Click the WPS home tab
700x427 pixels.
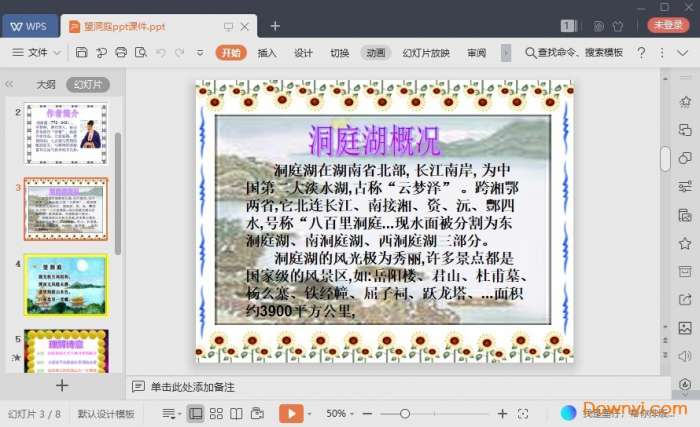[30, 26]
